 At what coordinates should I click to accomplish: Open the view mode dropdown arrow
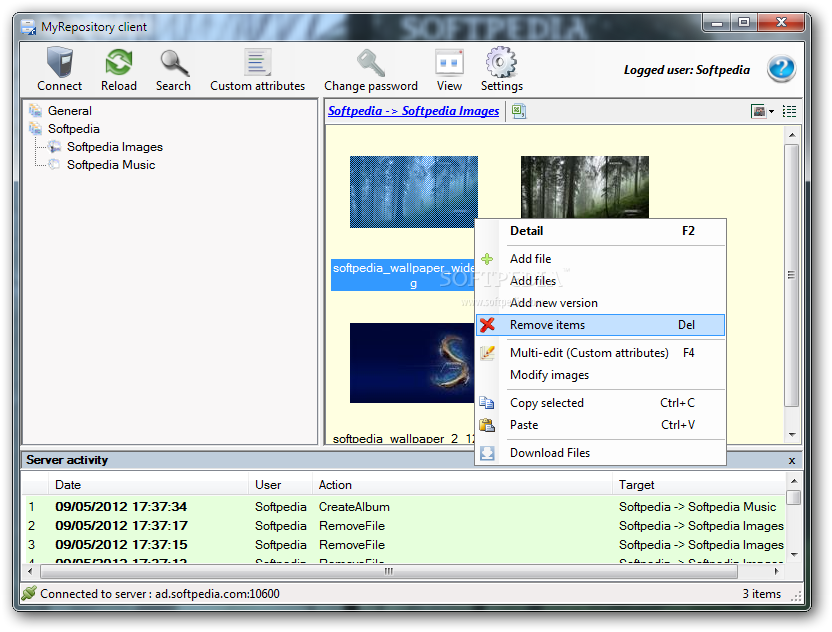click(772, 111)
